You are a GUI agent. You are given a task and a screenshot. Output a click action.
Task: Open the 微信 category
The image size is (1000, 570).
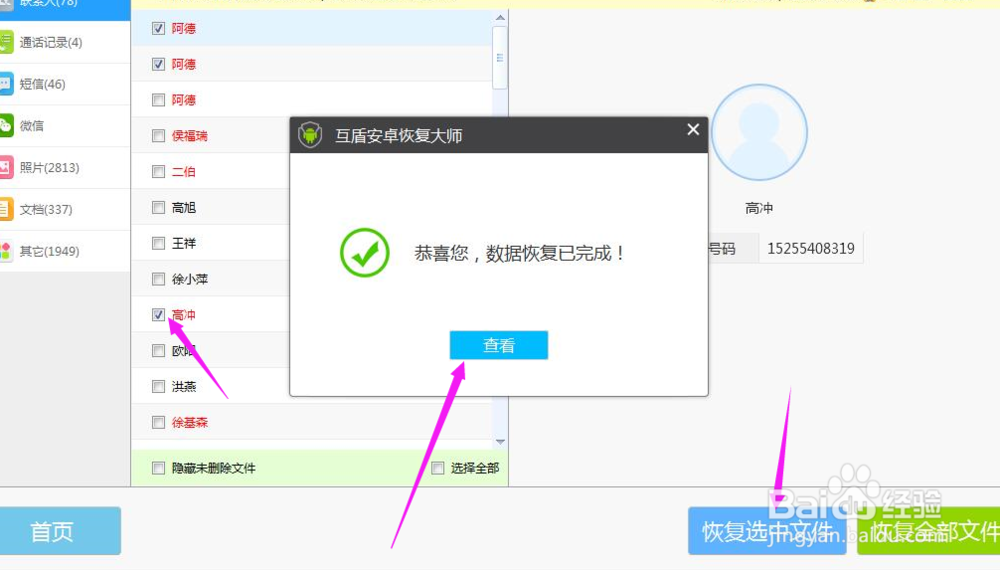coord(64,126)
